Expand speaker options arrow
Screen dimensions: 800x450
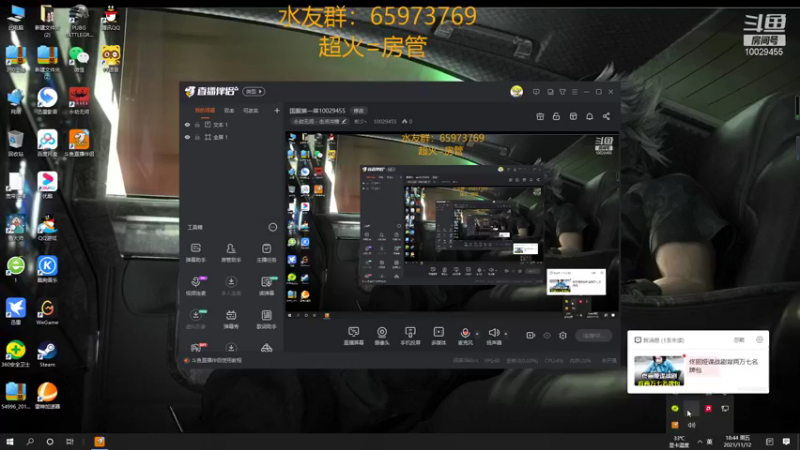point(506,334)
